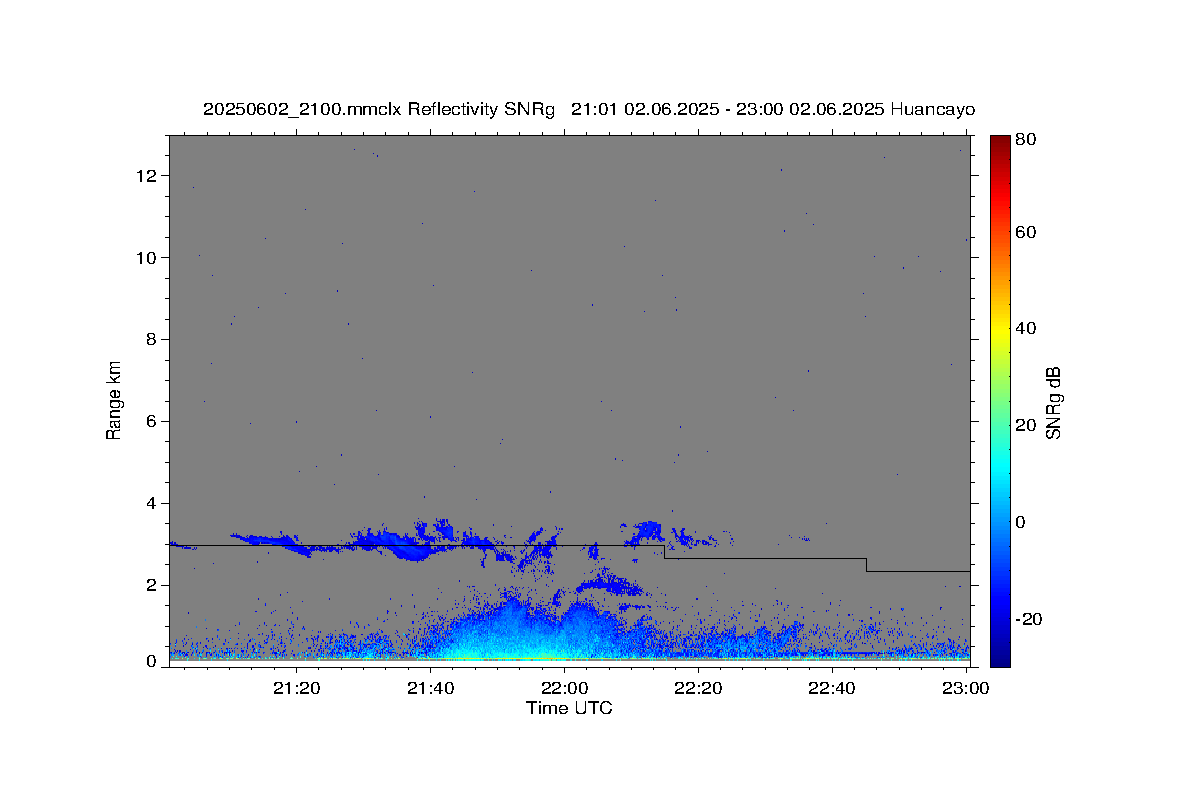Viewport: 1200px width, 800px height.
Task: Click the colorbar value 80
Action: click(1025, 140)
